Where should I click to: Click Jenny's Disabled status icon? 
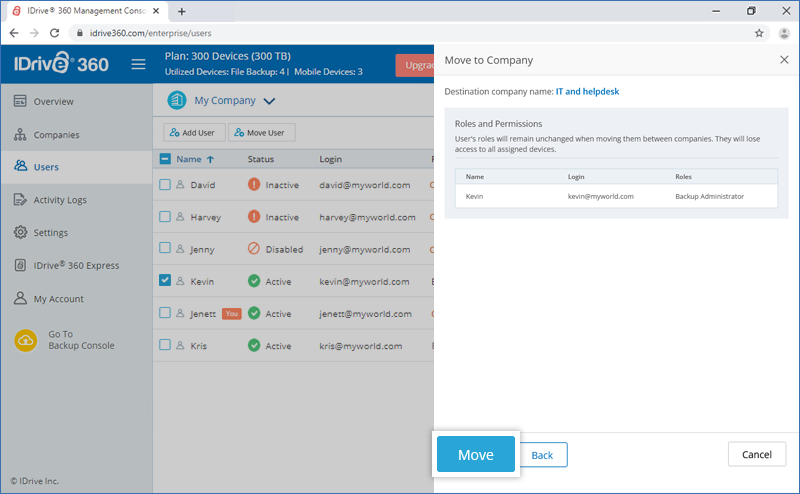pos(254,249)
